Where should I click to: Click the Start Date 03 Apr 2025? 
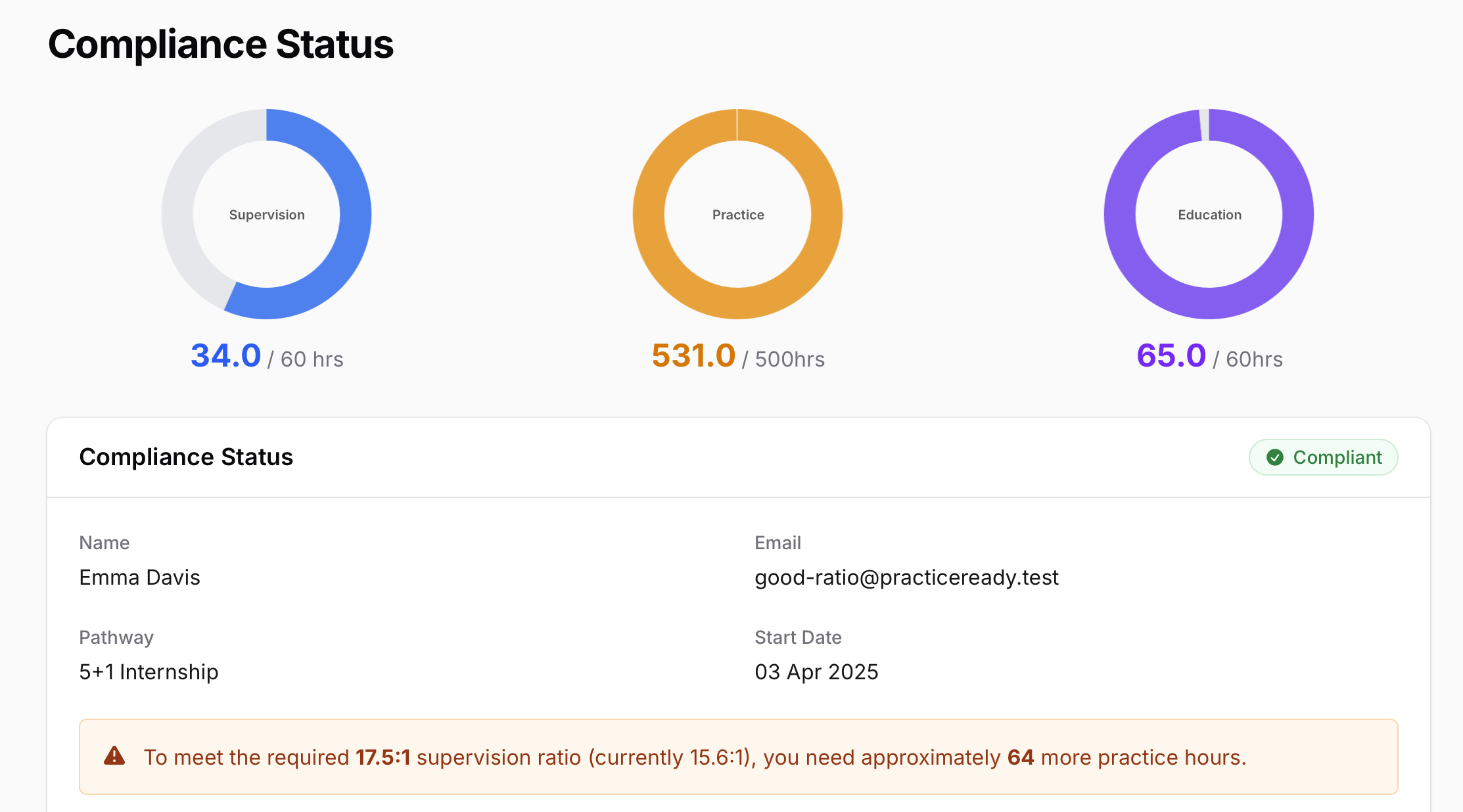[x=816, y=671]
